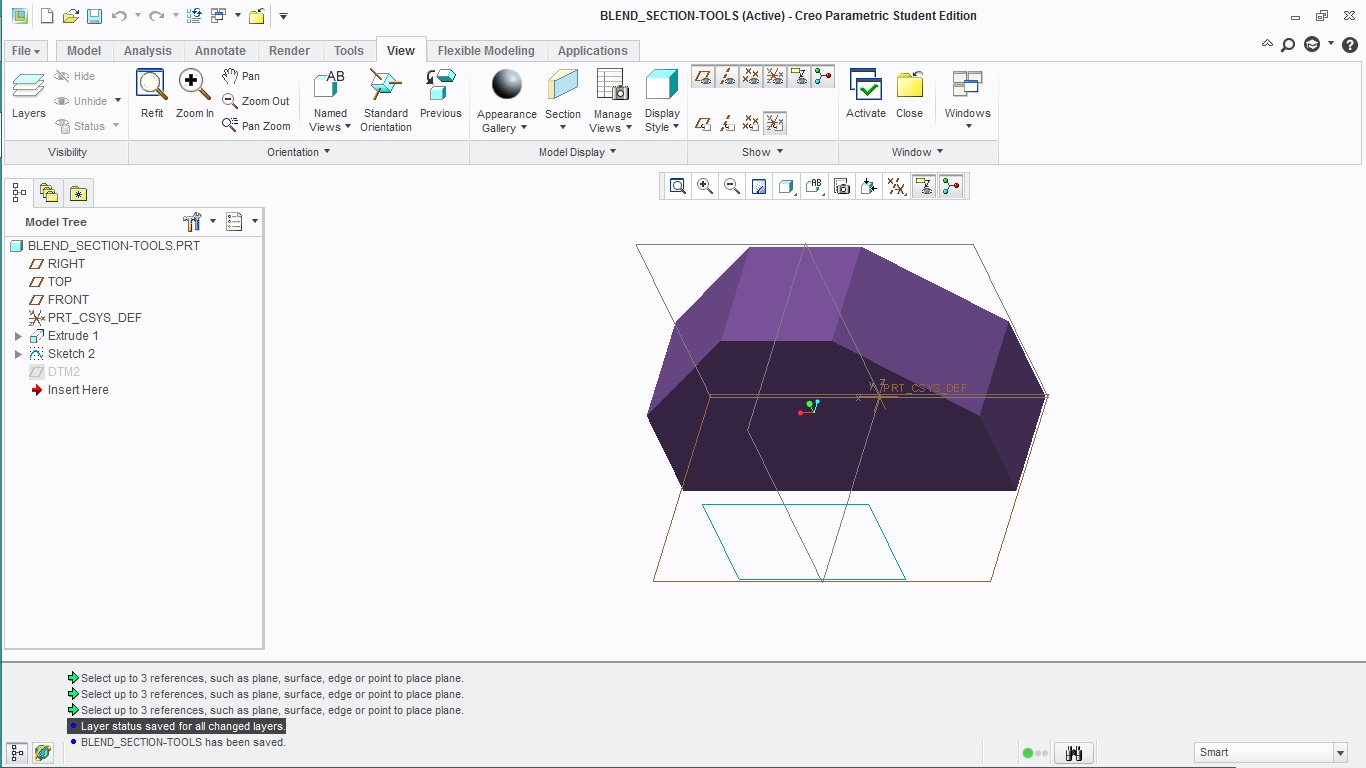
Task: Click the Repaint icon in graphics toolbar
Action: (x=759, y=186)
